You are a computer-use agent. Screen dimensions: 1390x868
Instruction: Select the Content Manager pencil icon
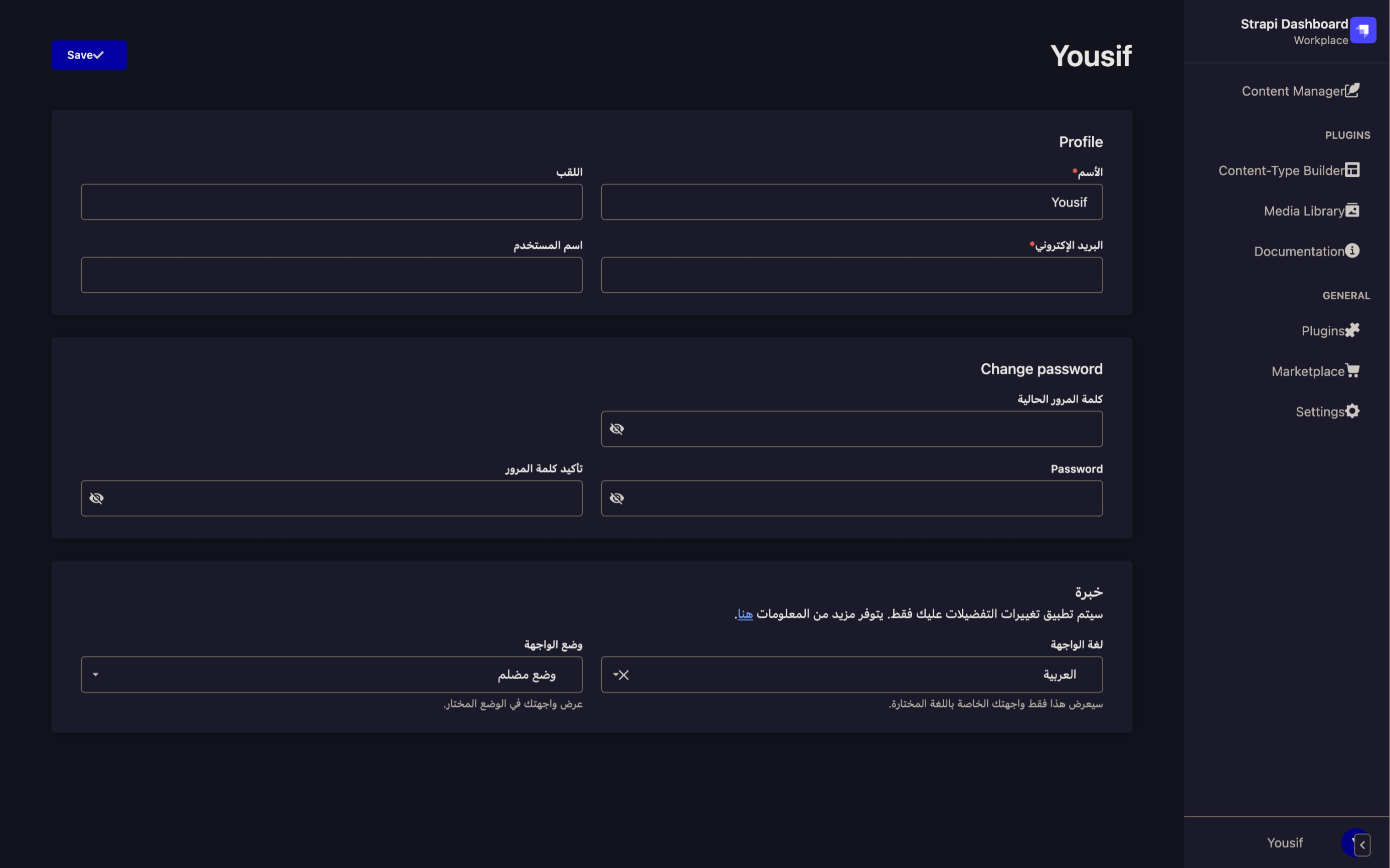click(x=1353, y=90)
